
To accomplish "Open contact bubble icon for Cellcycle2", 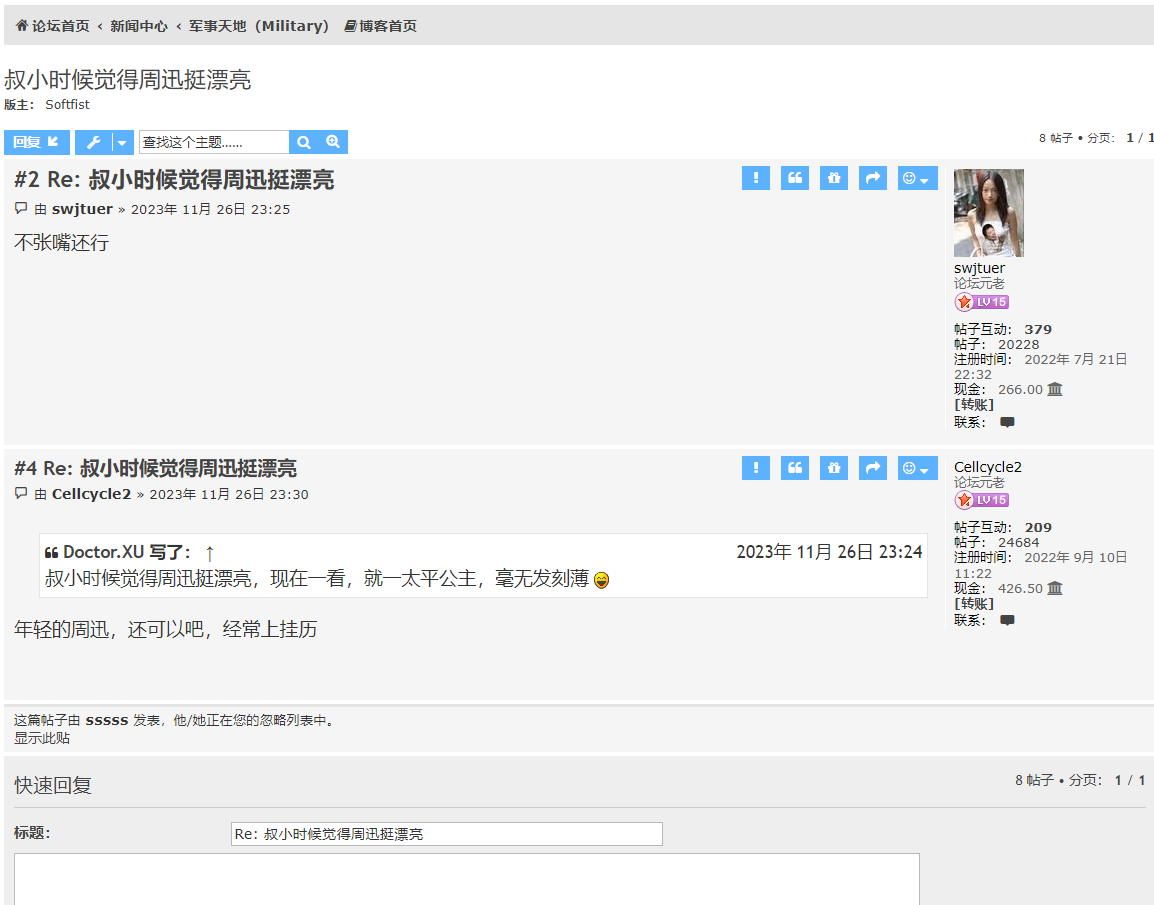I will click(x=1008, y=620).
